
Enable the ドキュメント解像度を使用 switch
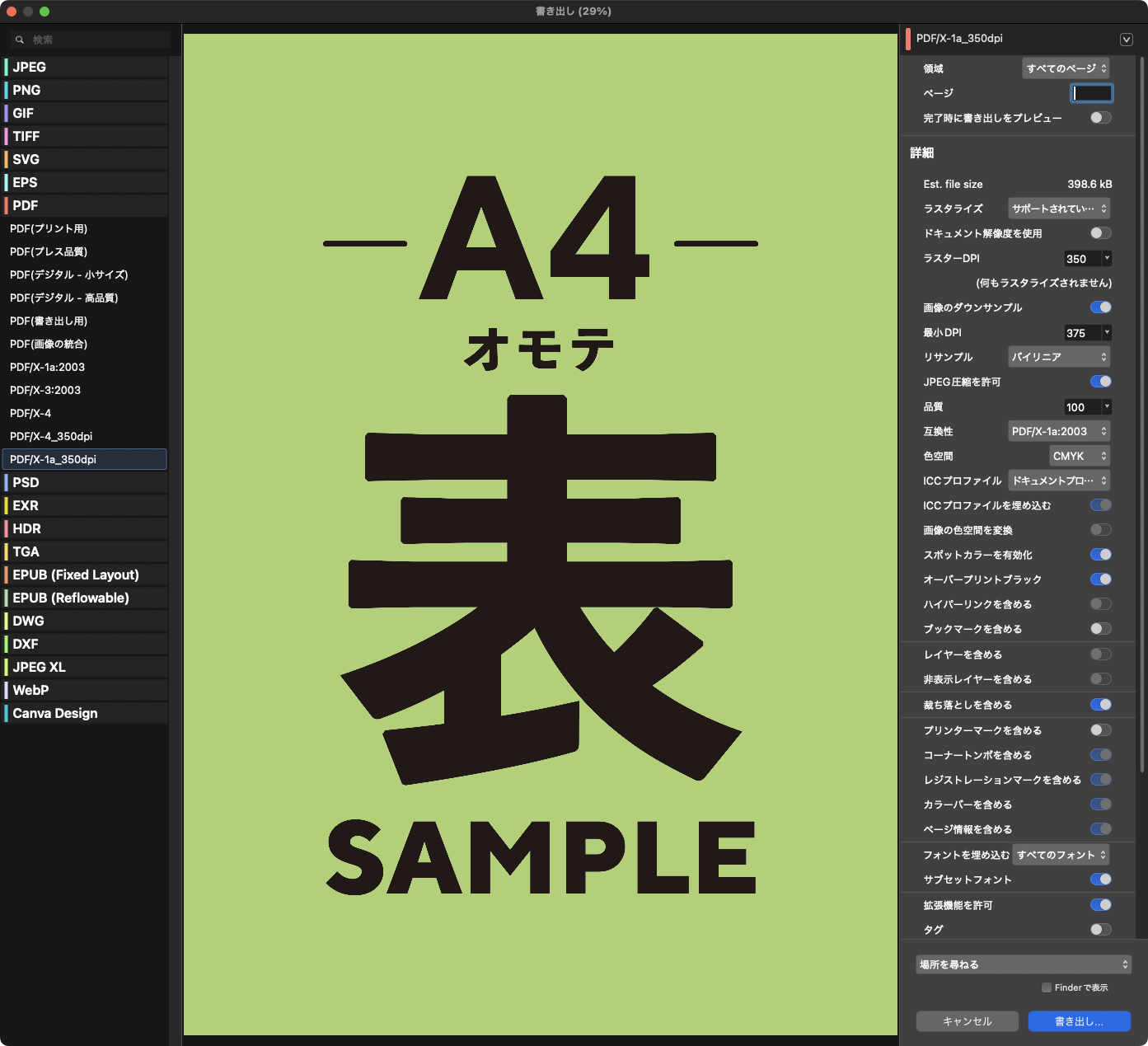click(1100, 232)
